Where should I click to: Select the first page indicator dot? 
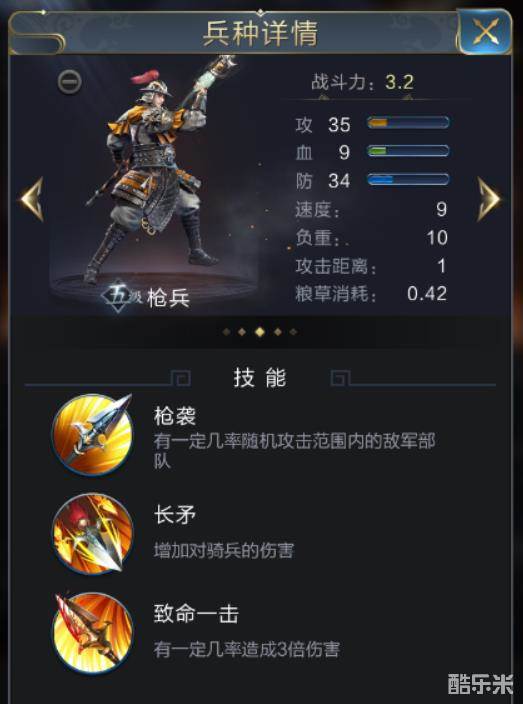(227, 332)
